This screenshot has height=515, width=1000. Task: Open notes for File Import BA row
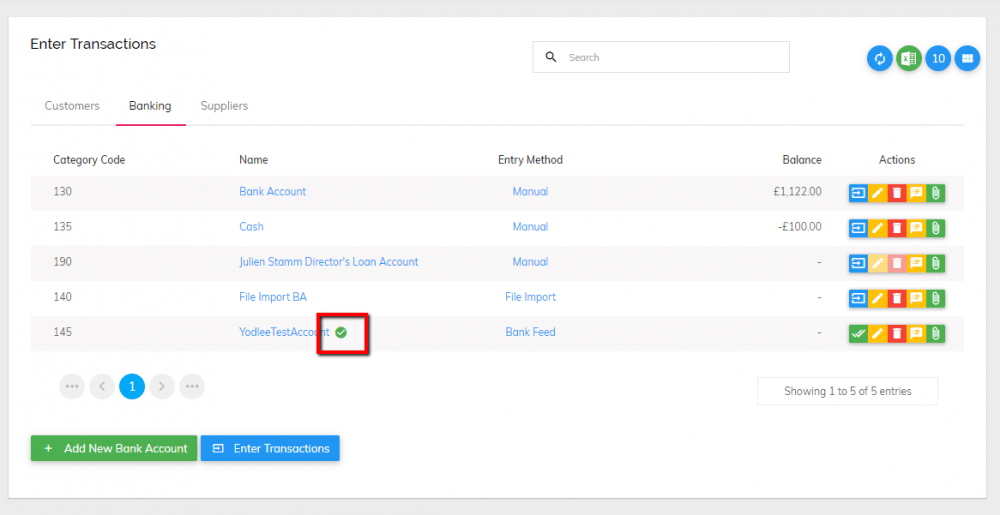click(x=916, y=298)
